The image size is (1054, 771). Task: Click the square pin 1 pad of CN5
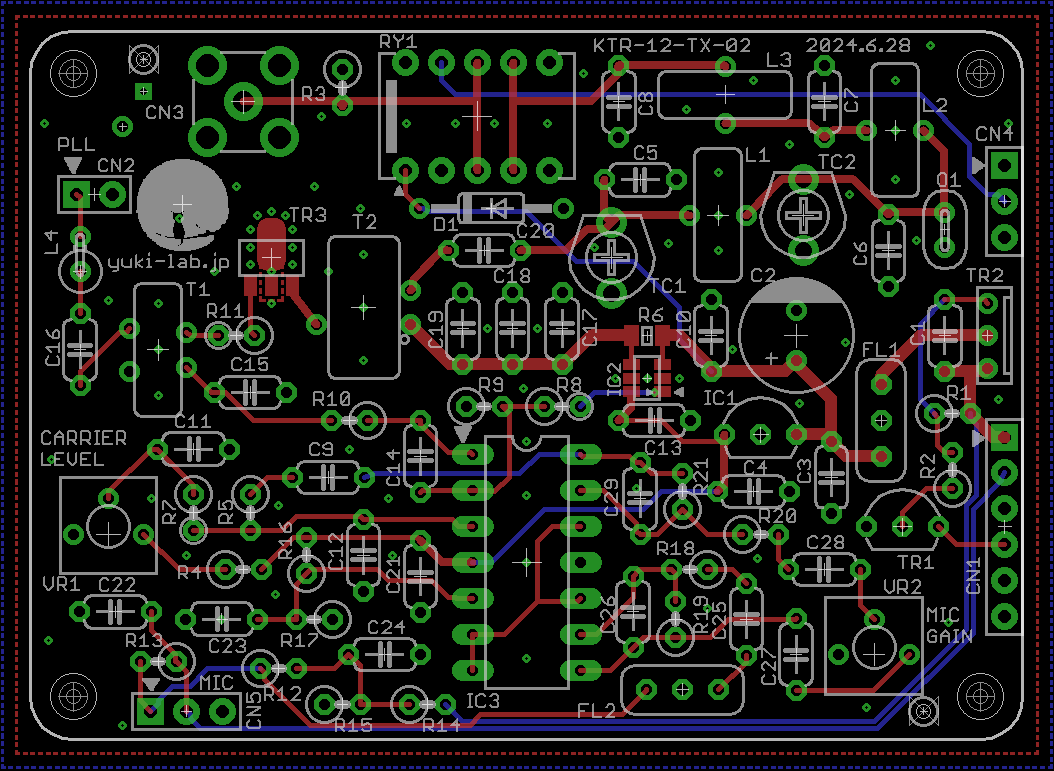click(150, 711)
